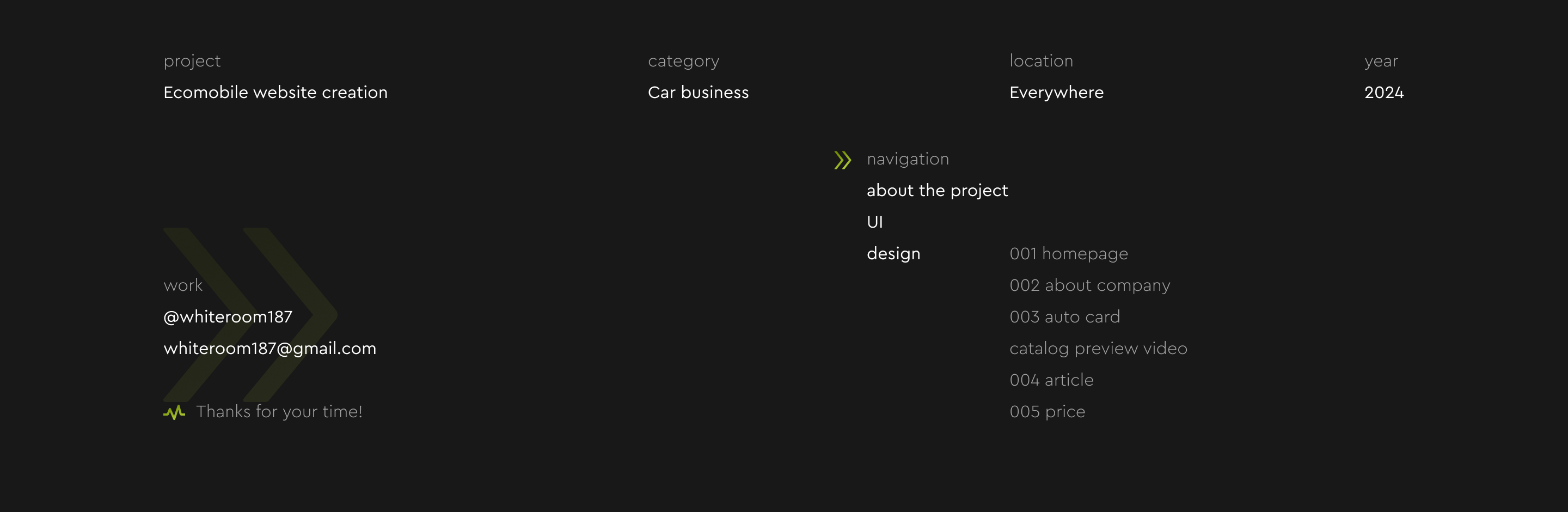Click the 'Everywhere' location value

pyautogui.click(x=1056, y=93)
